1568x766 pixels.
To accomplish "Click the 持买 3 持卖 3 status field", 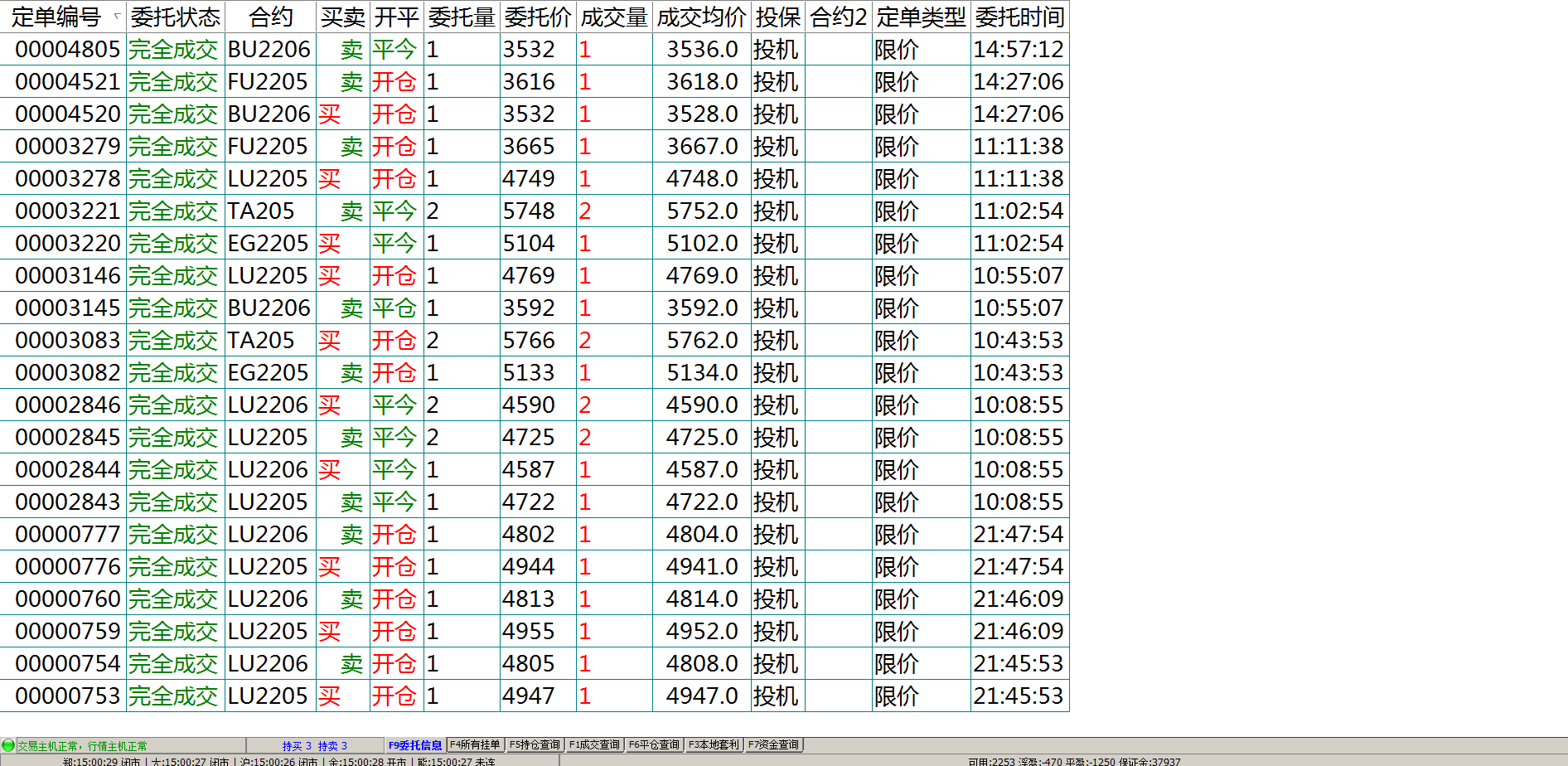I will pyautogui.click(x=314, y=746).
